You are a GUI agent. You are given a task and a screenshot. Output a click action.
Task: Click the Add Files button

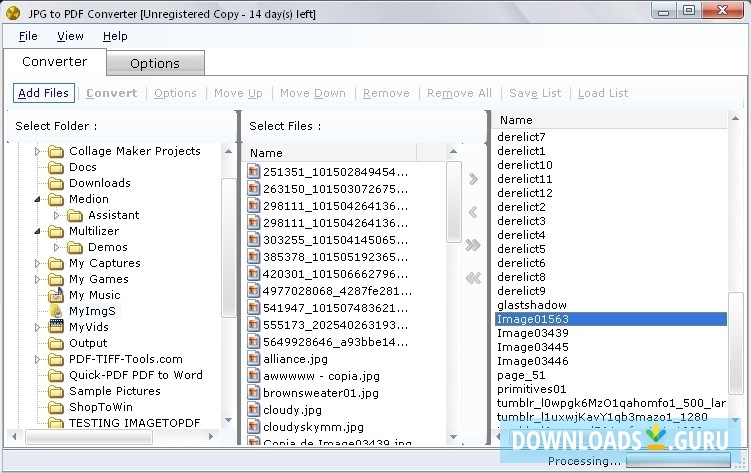44,93
